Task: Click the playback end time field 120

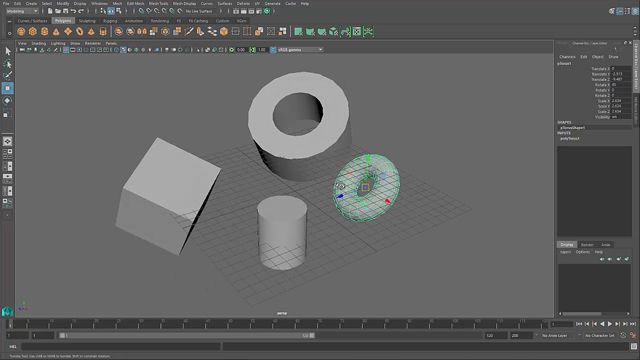Action: (x=495, y=336)
